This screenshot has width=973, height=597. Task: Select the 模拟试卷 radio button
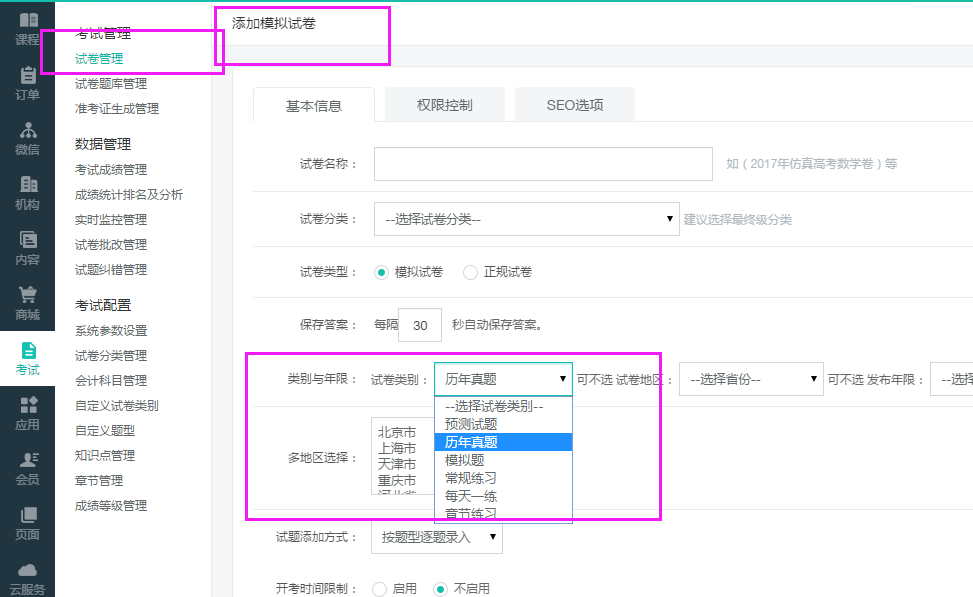pyautogui.click(x=381, y=272)
